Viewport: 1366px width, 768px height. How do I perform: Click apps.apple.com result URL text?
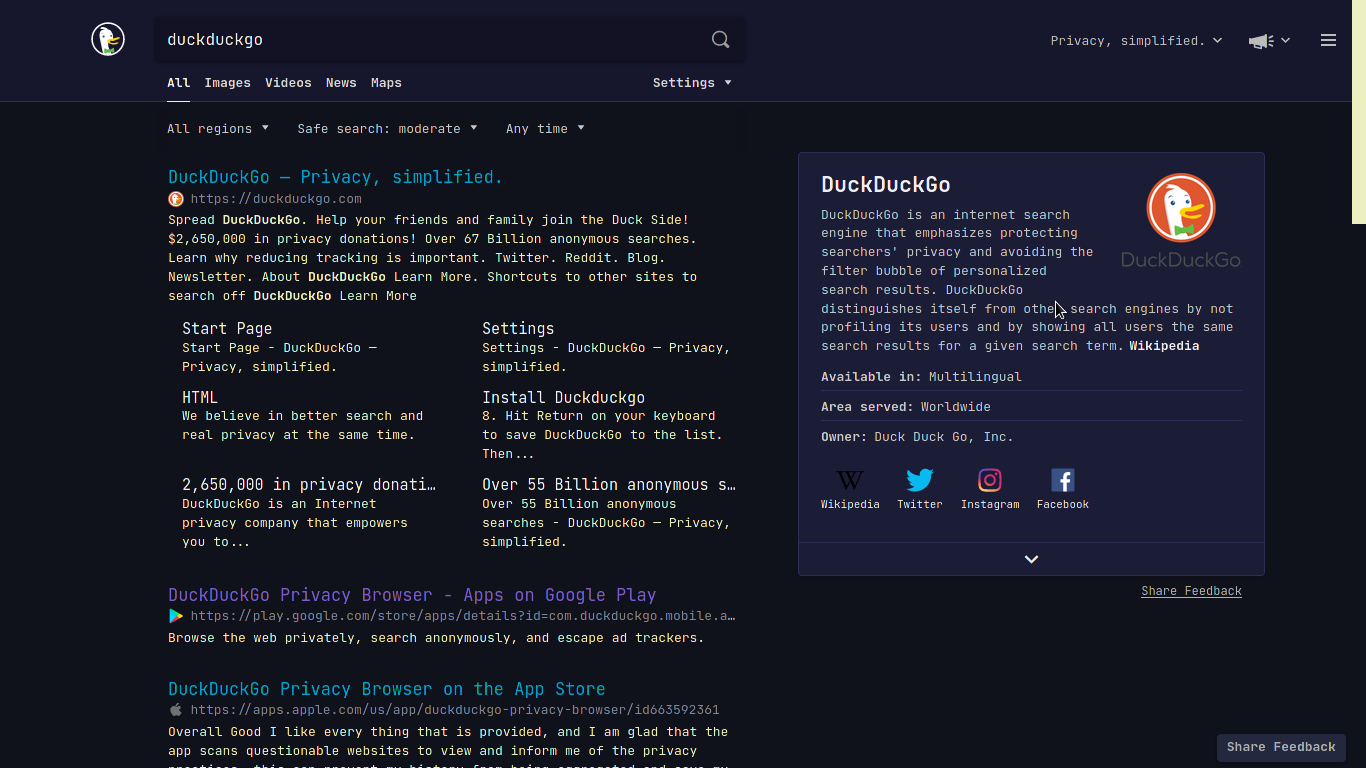pos(455,710)
